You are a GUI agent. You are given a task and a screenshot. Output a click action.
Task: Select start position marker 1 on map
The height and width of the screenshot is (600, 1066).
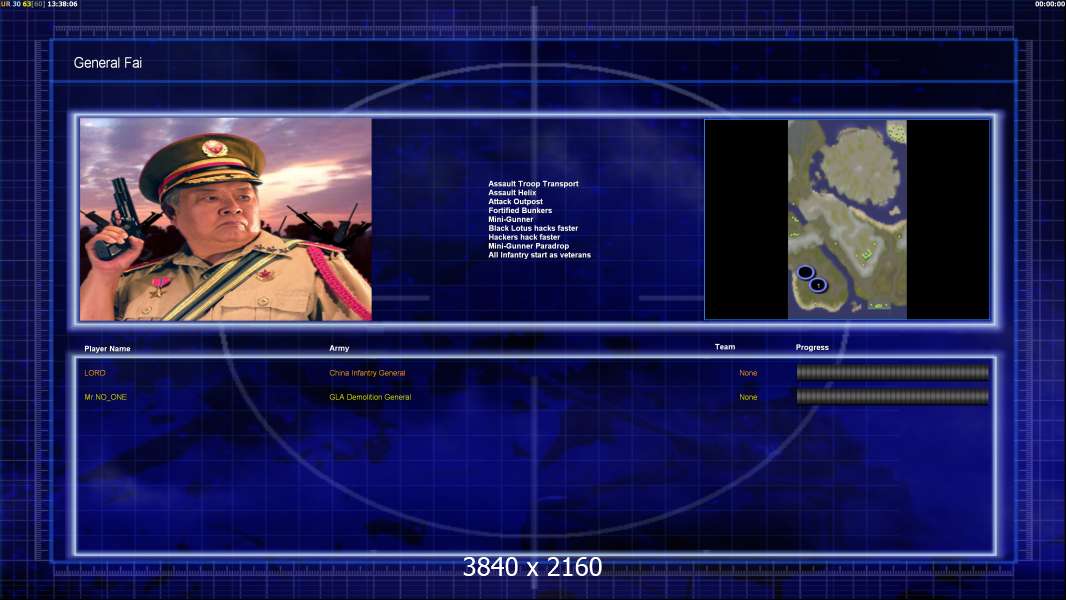(x=818, y=285)
